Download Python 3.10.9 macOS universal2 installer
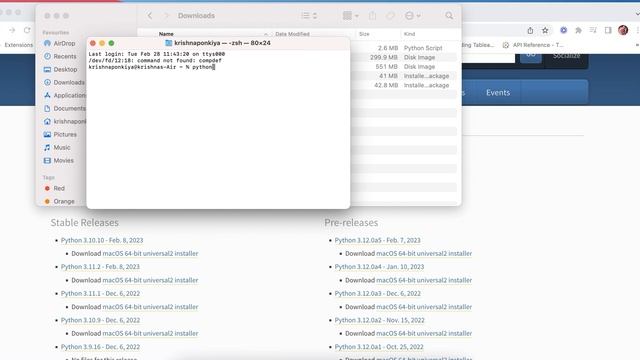 coord(150,333)
